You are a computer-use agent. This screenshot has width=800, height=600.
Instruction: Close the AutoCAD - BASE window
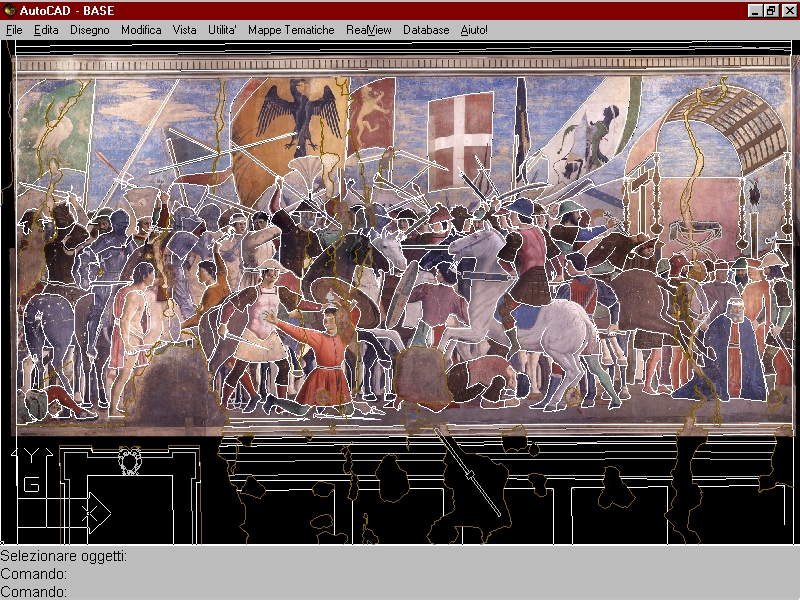pos(789,11)
